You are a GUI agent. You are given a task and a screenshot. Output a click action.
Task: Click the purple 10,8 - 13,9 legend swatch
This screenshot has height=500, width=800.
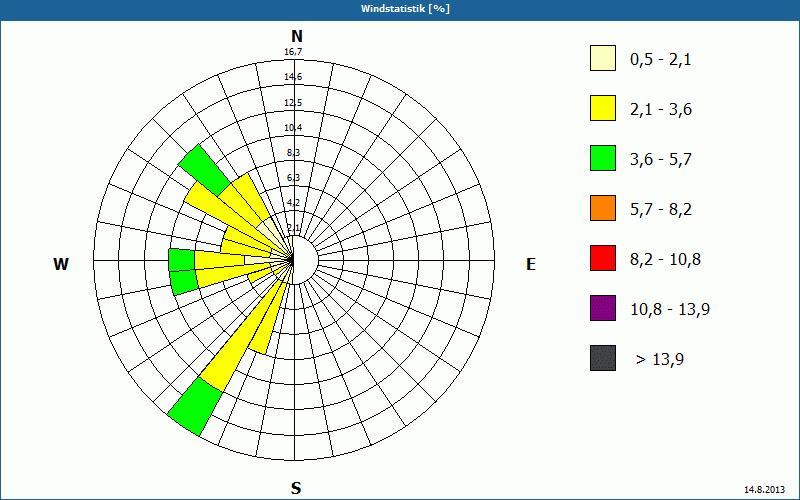(603, 308)
